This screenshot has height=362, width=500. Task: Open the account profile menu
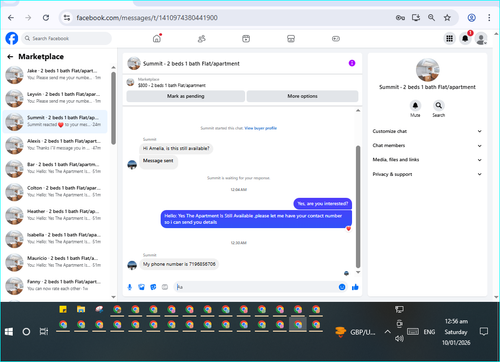coord(481,39)
